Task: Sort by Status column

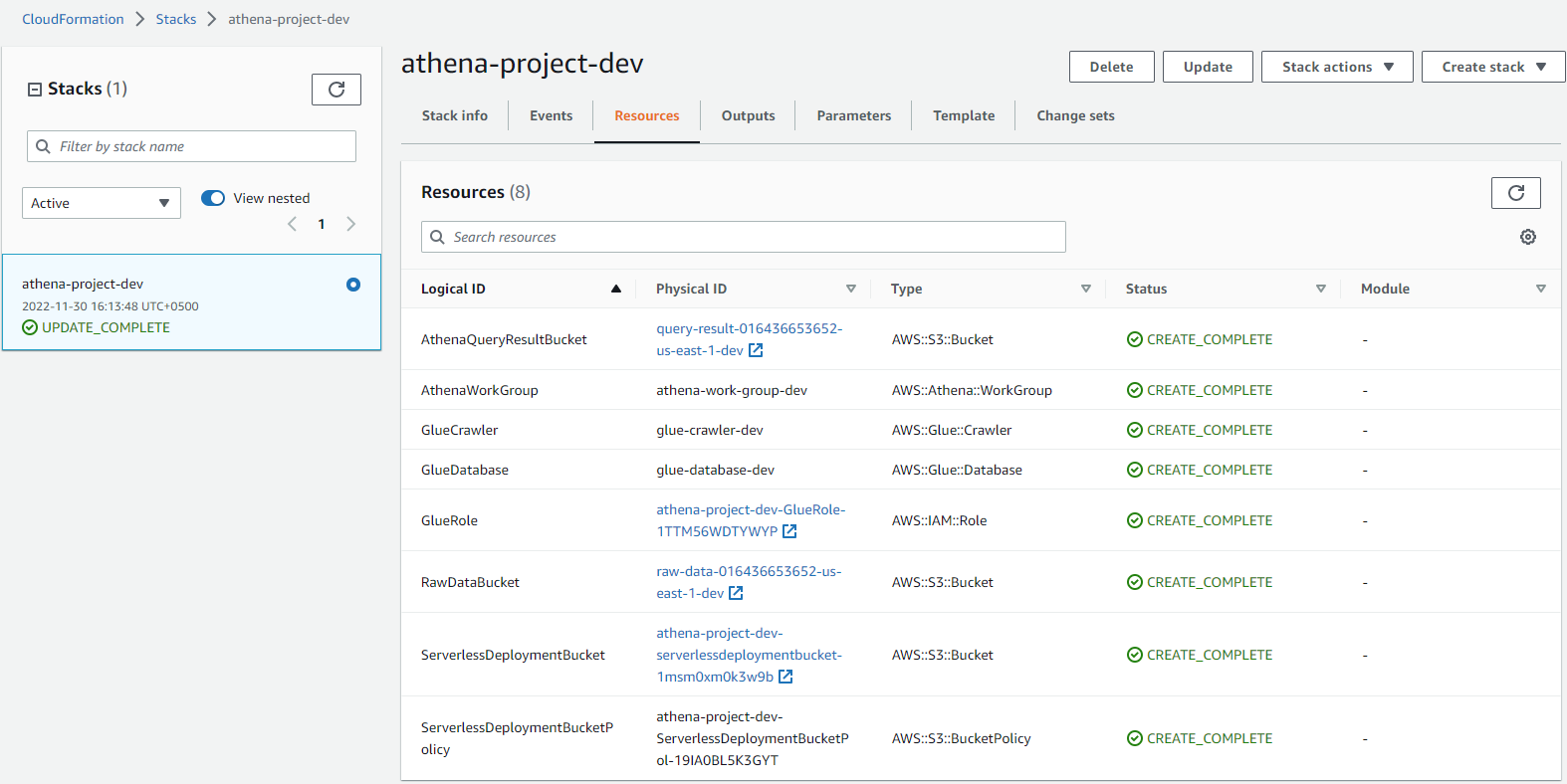Action: [x=1321, y=289]
